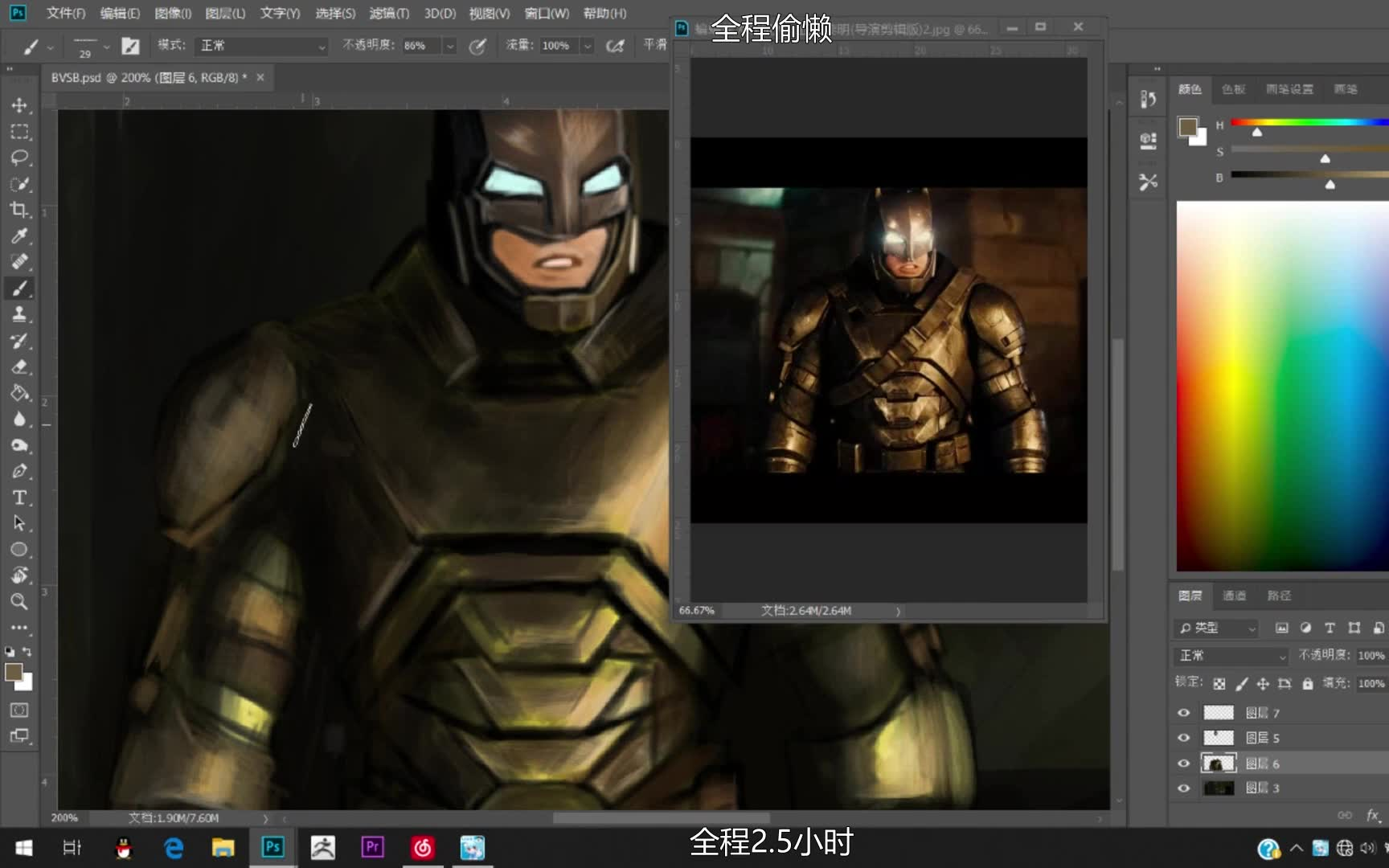Select the Healing Brush tool

click(x=19, y=262)
